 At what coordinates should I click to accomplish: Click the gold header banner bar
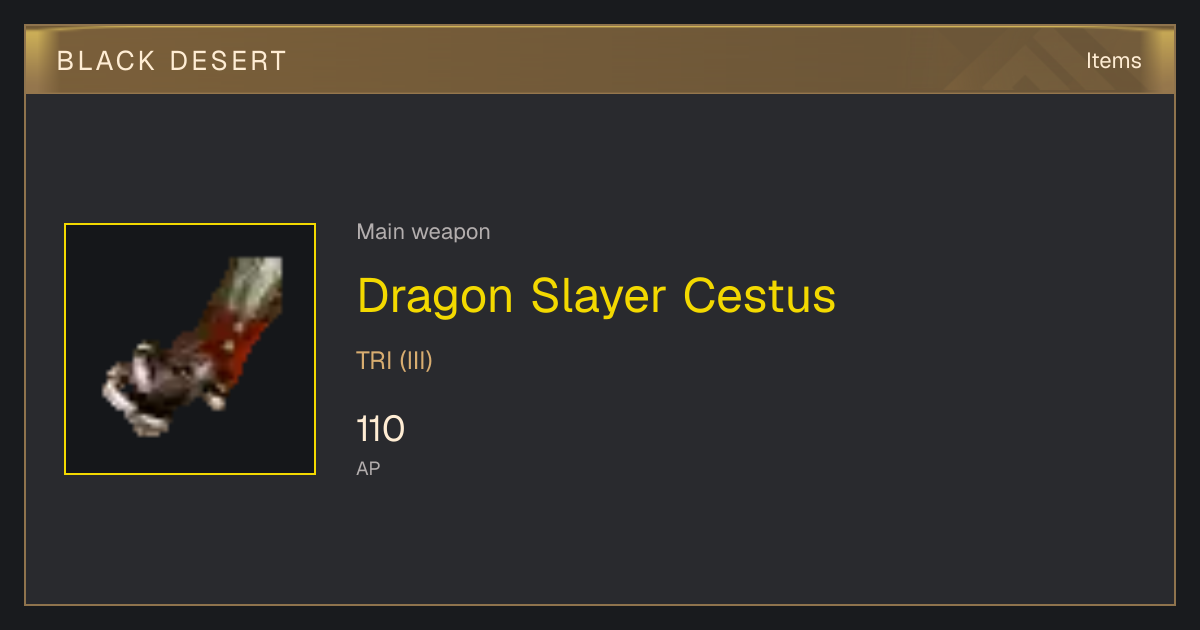(600, 61)
